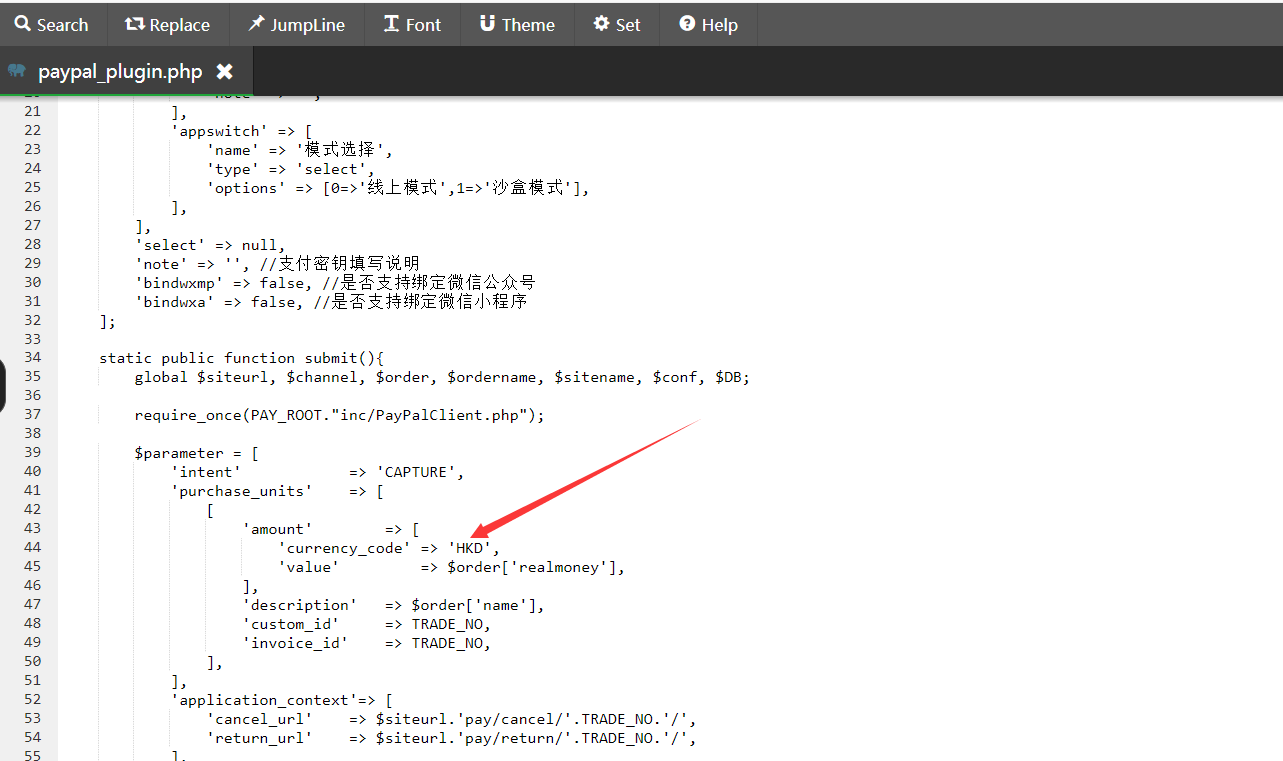Image resolution: width=1283 pixels, height=761 pixels.
Task: Open the Replace tool
Action: point(168,25)
